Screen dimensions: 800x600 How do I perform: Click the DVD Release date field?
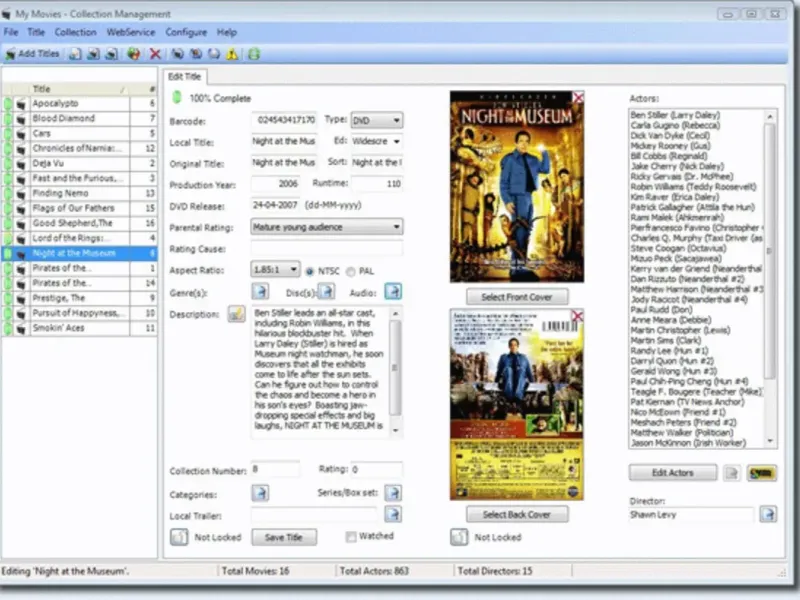click(276, 205)
